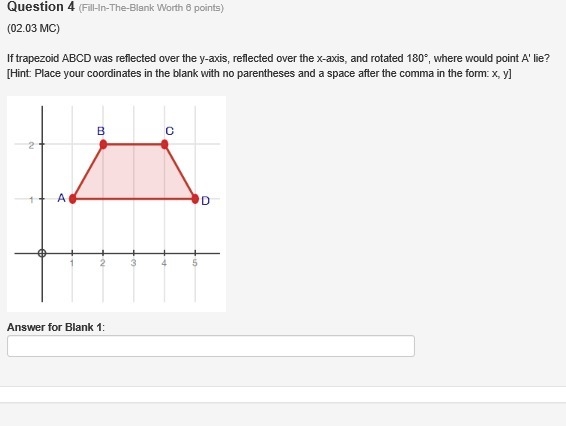566x426 pixels.
Task: Click the label letter C above the vertex
Action: coord(170,131)
